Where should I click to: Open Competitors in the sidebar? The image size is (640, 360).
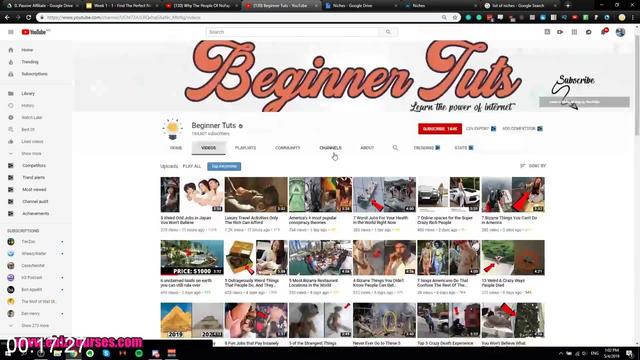coord(33,166)
